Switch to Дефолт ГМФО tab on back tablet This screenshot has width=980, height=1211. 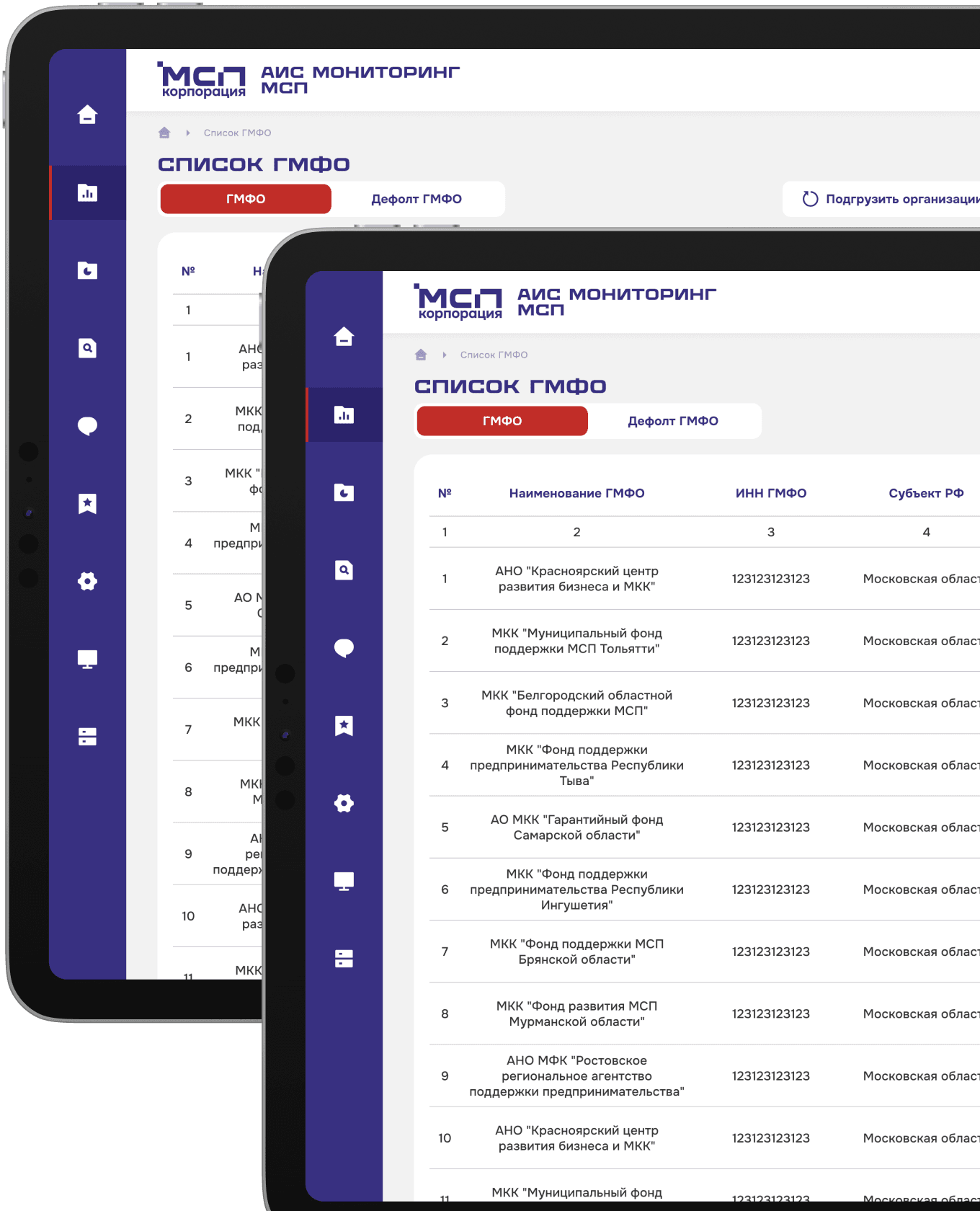coord(416,199)
